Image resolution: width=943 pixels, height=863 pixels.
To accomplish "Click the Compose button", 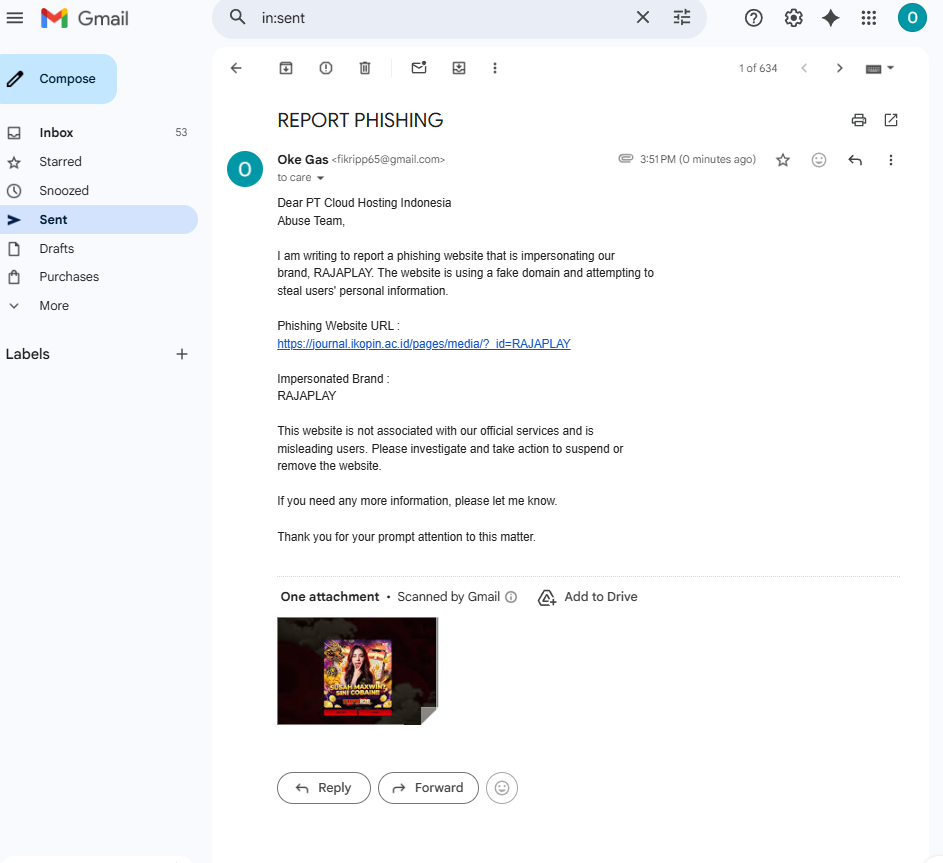I will (x=58, y=79).
